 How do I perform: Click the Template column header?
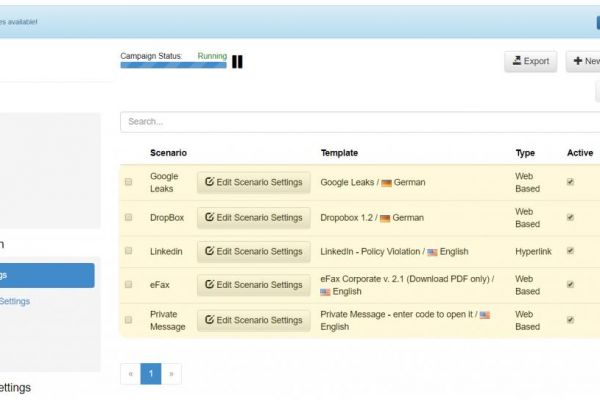(x=339, y=153)
